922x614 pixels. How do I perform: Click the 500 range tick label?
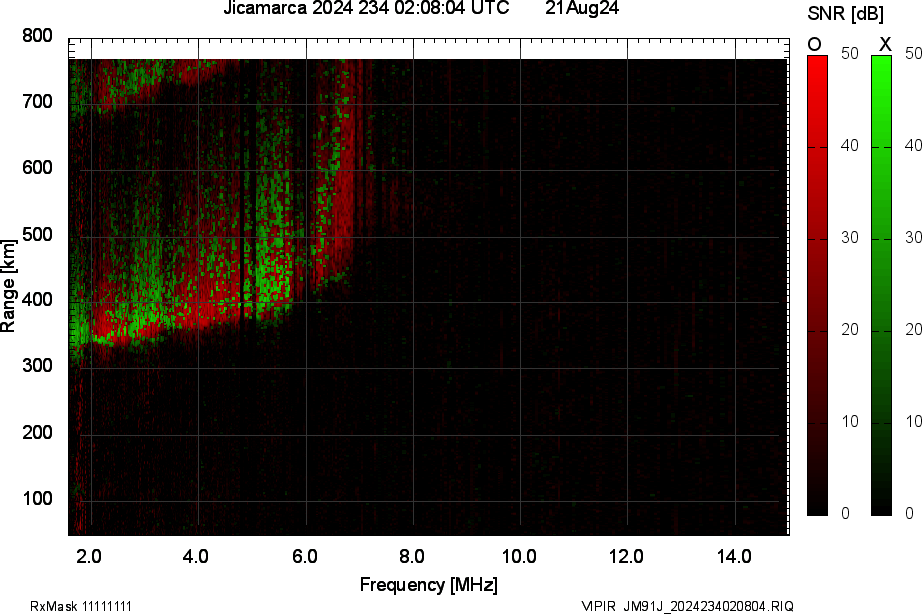pyautogui.click(x=38, y=234)
